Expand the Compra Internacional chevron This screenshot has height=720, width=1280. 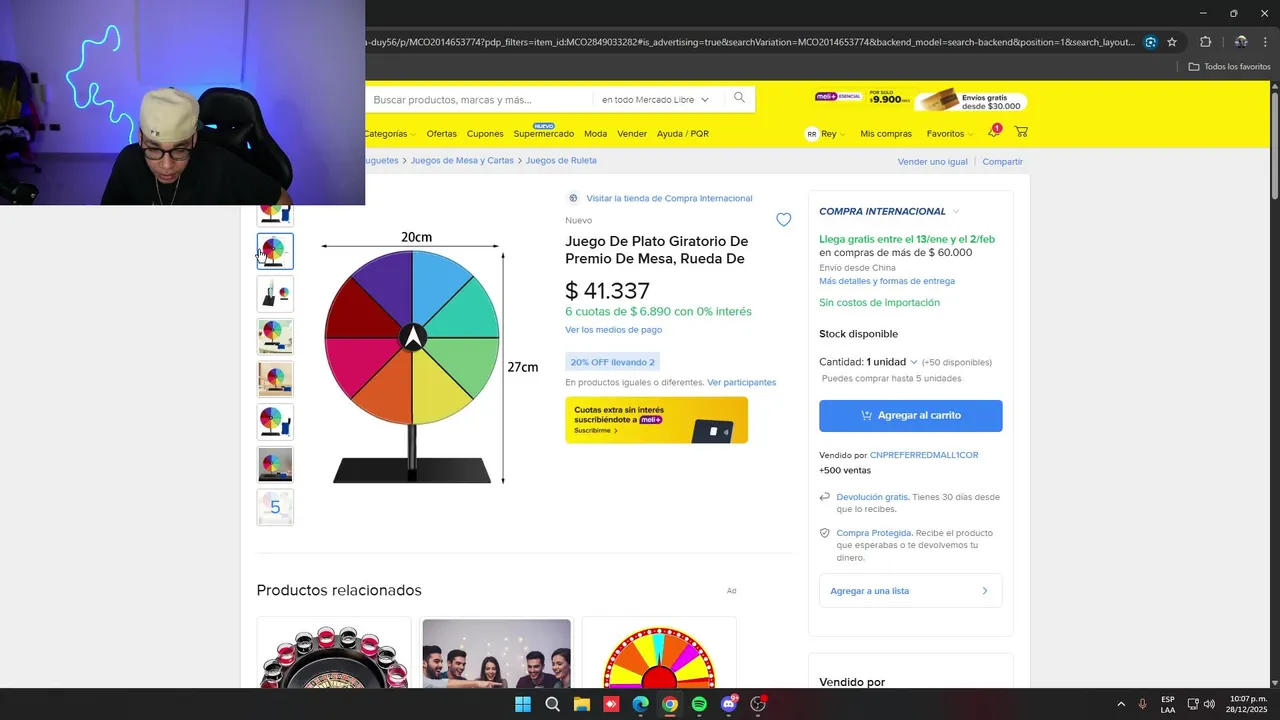tap(956, 212)
